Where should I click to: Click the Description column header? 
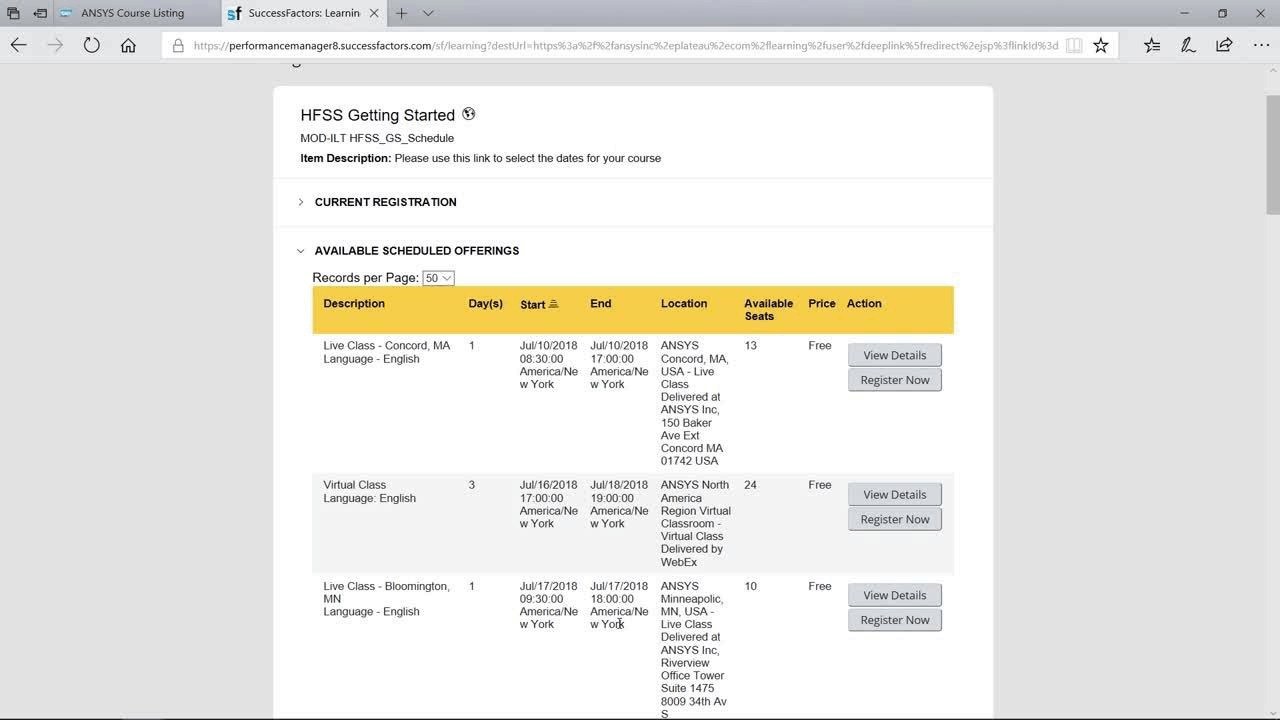click(x=354, y=303)
